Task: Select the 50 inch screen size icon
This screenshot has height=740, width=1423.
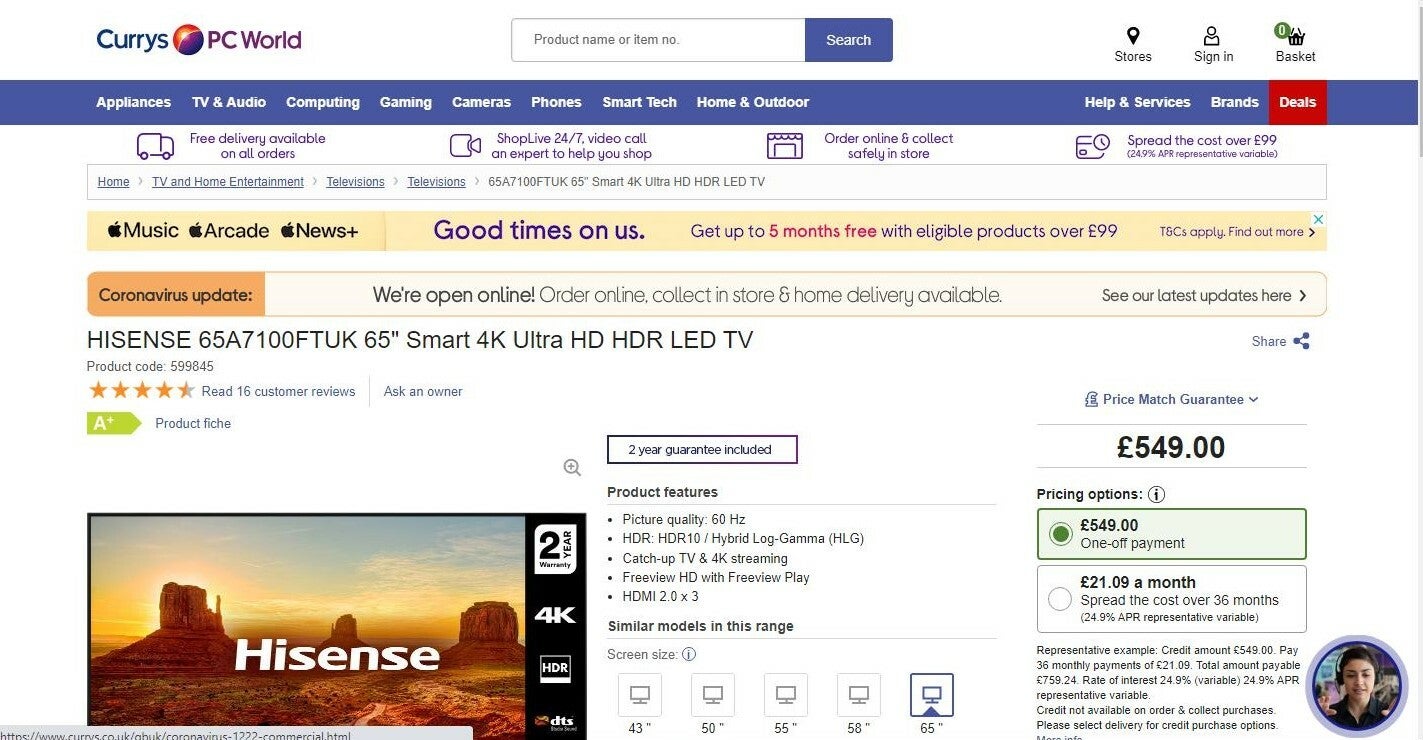Action: (x=713, y=695)
